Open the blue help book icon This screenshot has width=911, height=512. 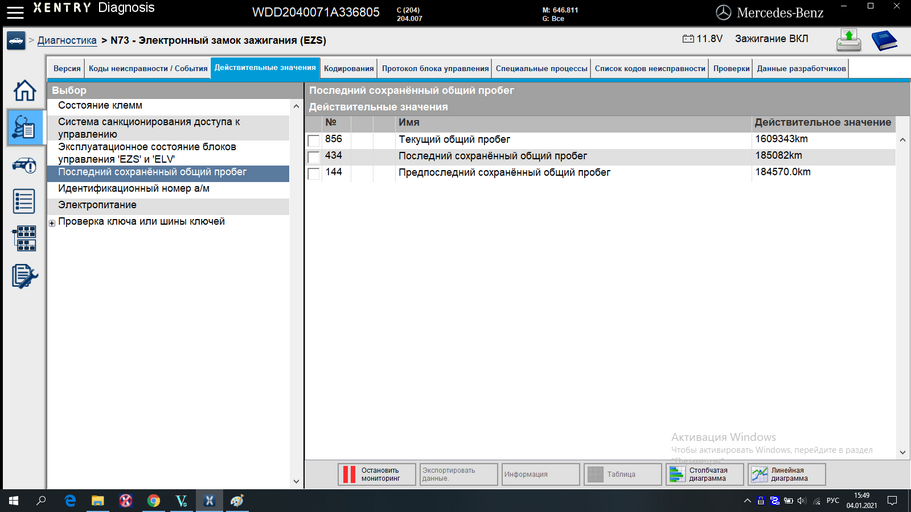tap(884, 41)
